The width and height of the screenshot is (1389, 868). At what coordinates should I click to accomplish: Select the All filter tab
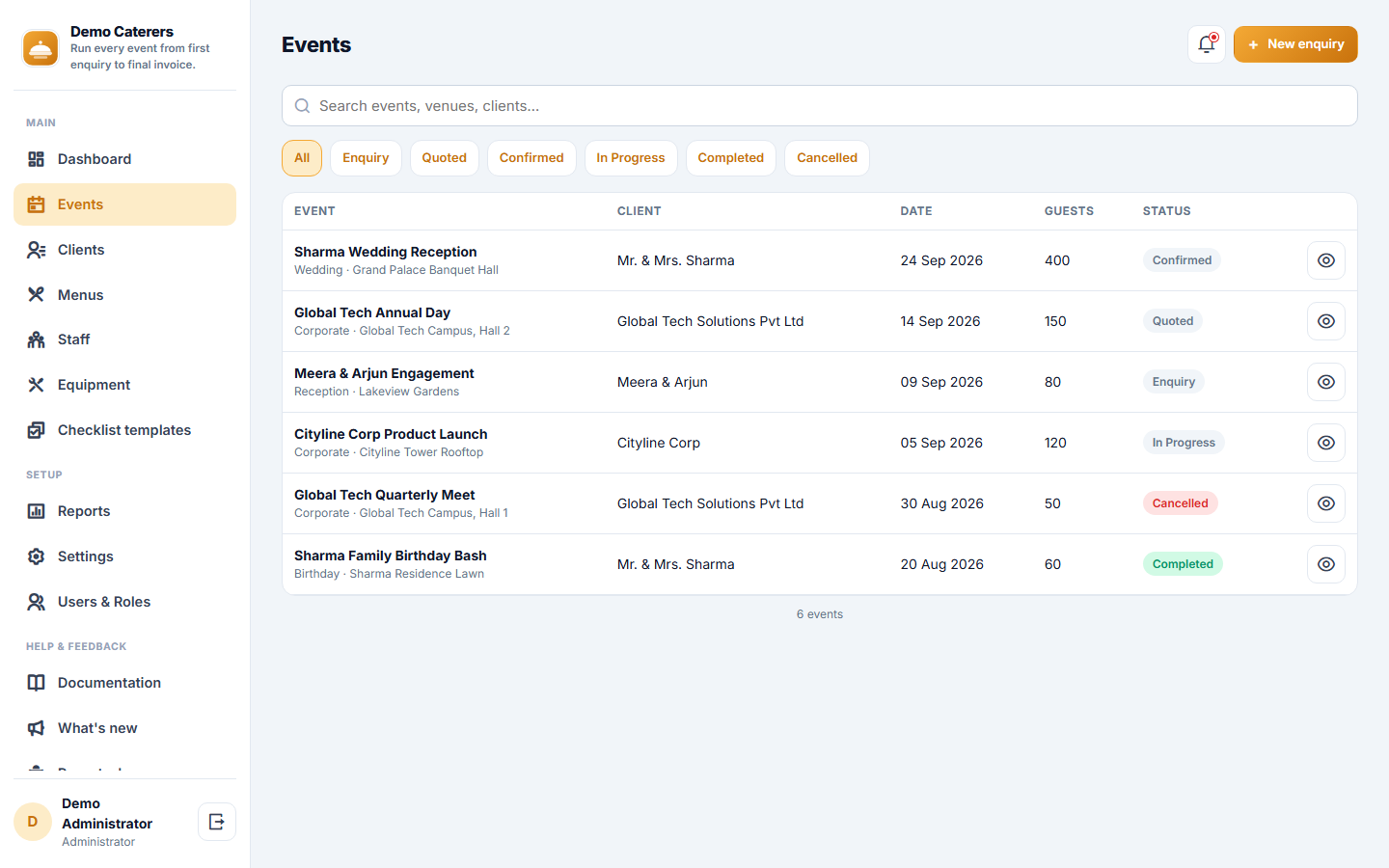(302, 158)
